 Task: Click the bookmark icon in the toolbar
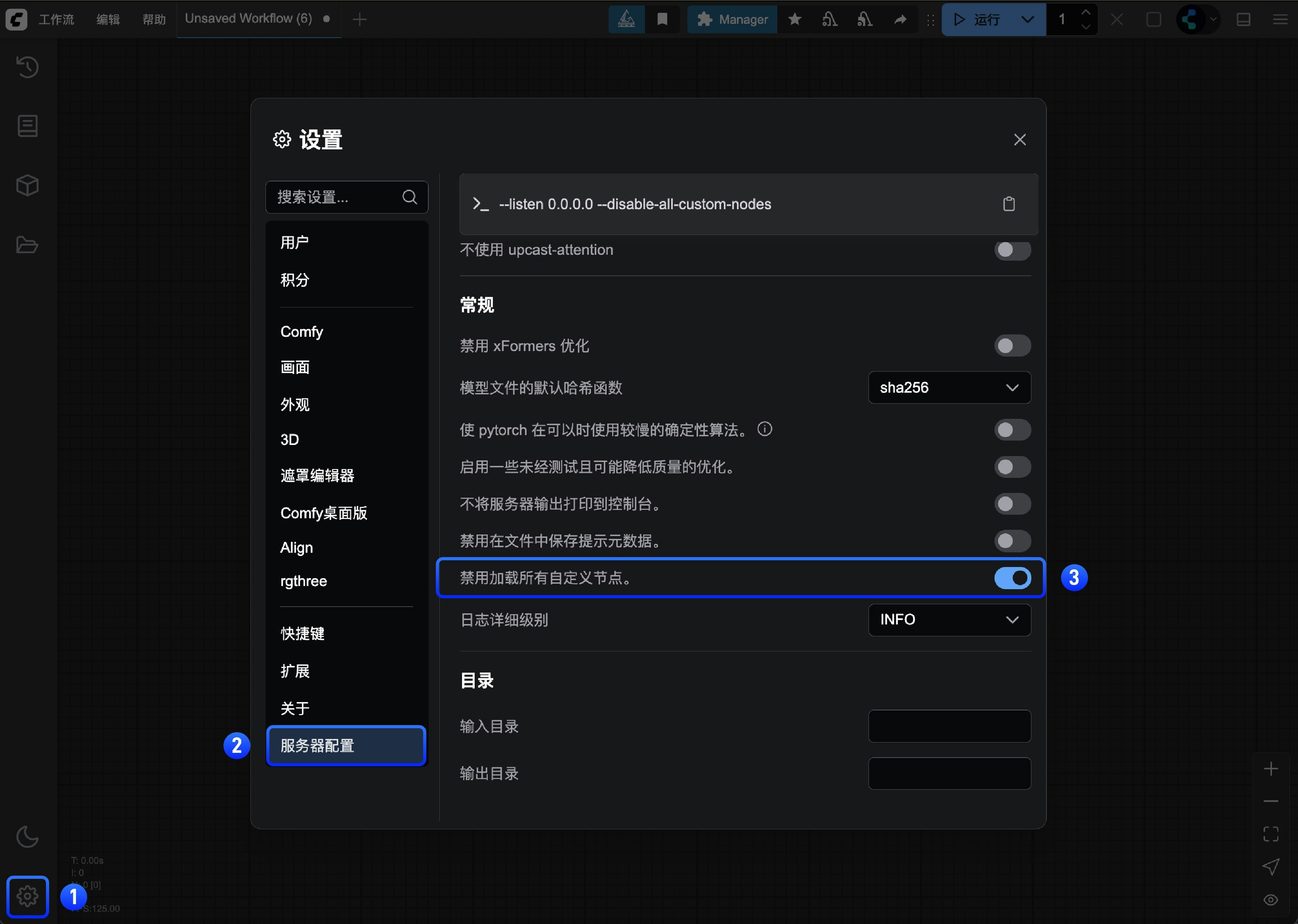[662, 19]
